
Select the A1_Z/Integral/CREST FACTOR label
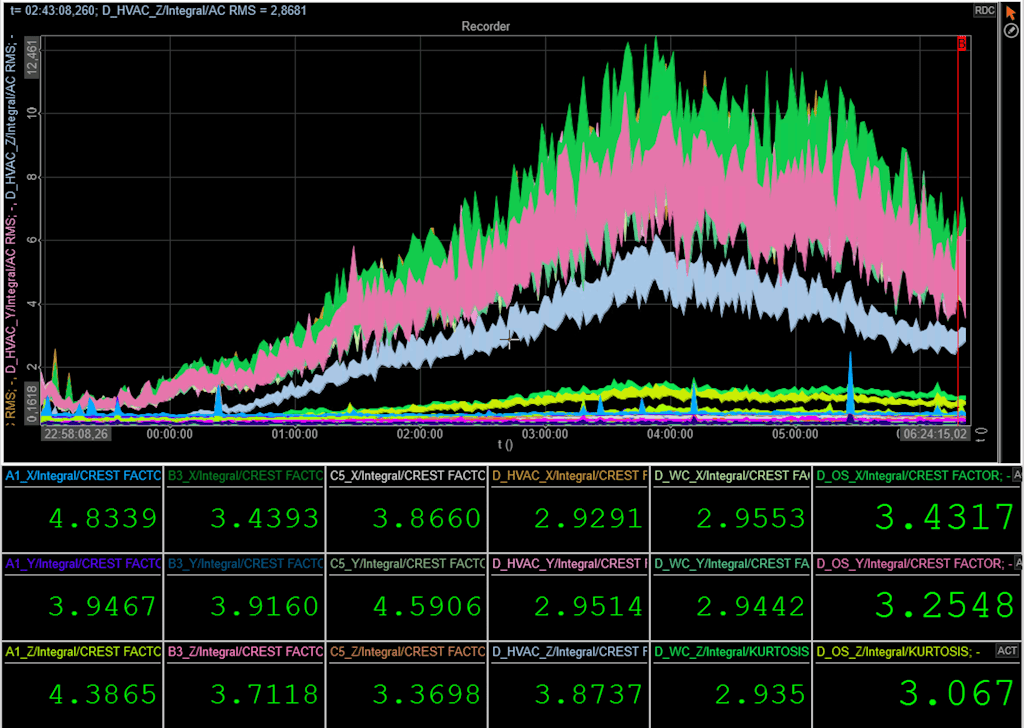(83, 652)
